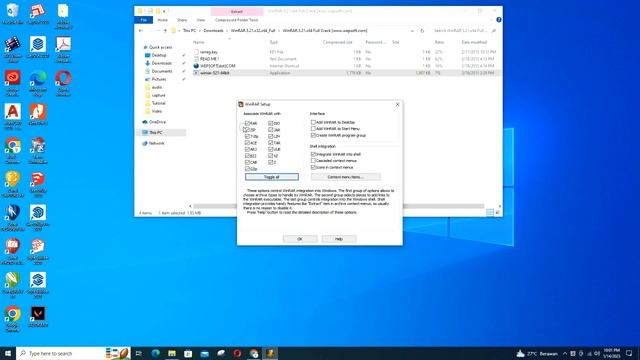Open the View ribbon tab

tap(200, 20)
